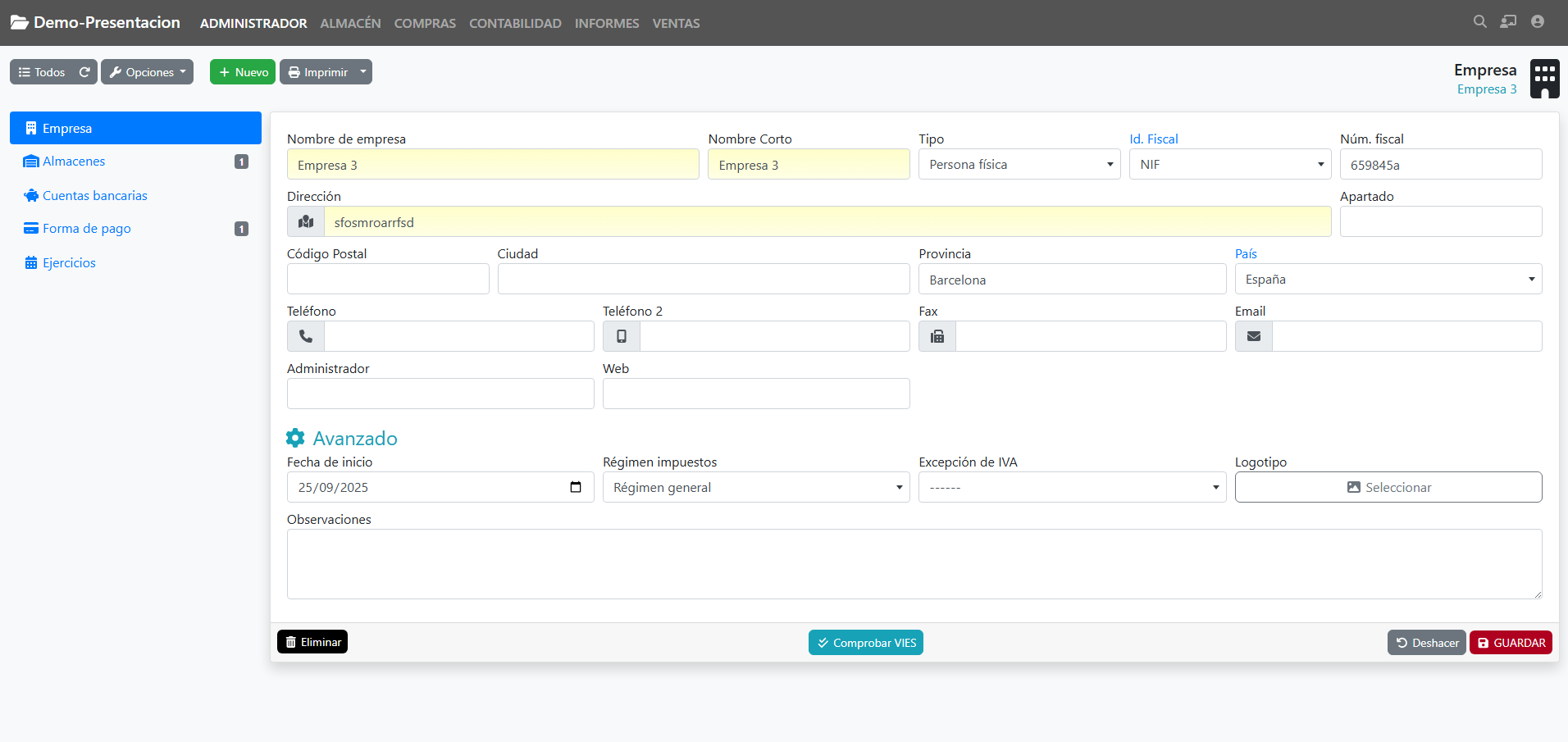Open the Id. Fiscal NIF dropdown
1568x742 pixels.
point(1229,165)
